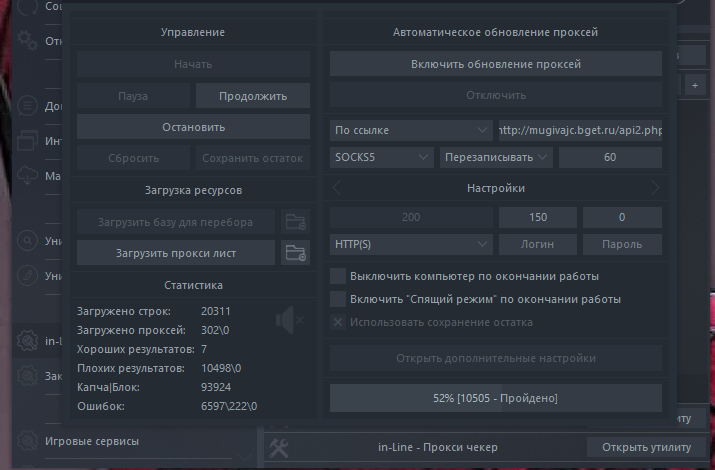Check Выключить компьютер по окончании работы

pyautogui.click(x=338, y=276)
